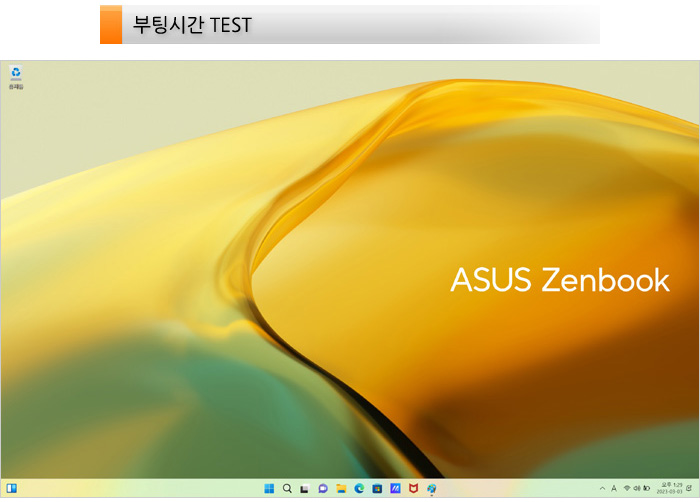Screen dimensions: 700x502
Task: Open McAfee from the taskbar
Action: pyautogui.click(x=413, y=489)
